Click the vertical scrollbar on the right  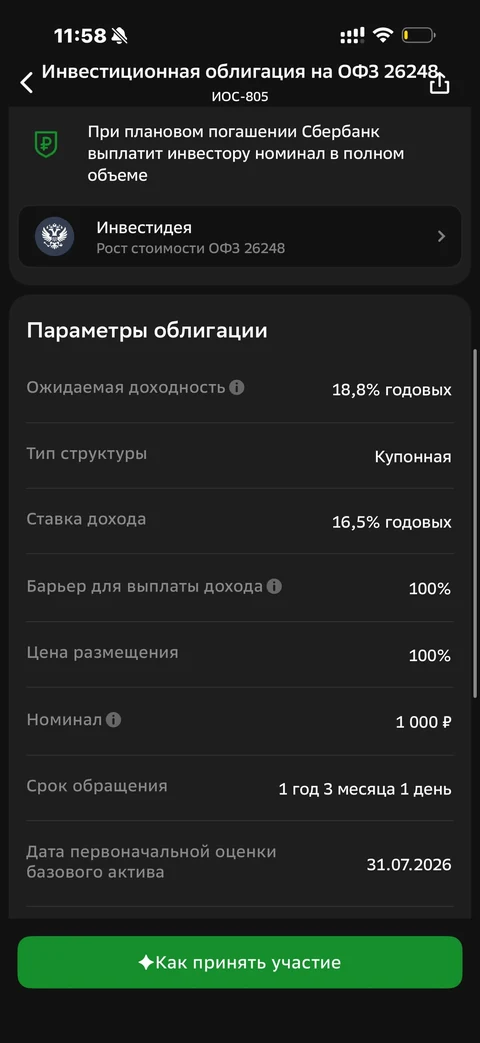coord(475,522)
